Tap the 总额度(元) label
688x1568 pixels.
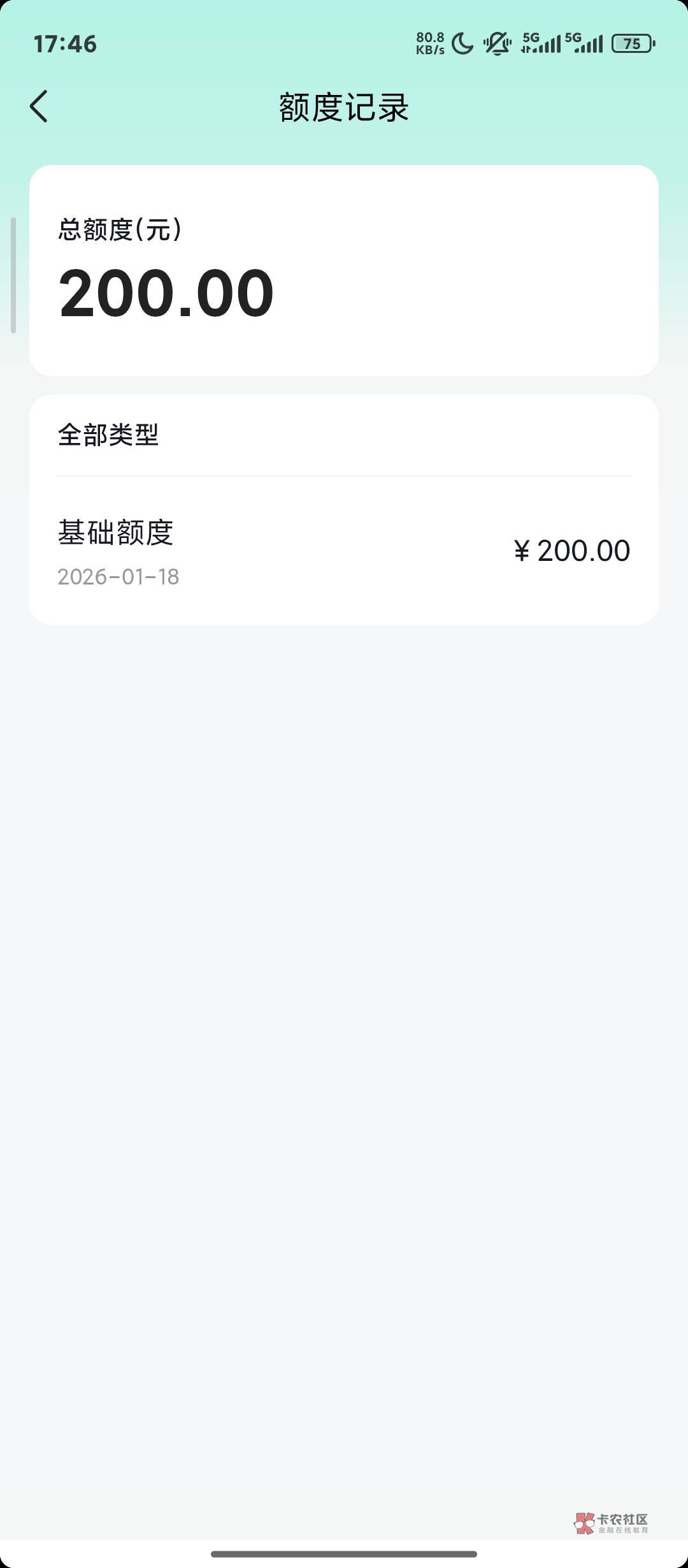[x=120, y=229]
